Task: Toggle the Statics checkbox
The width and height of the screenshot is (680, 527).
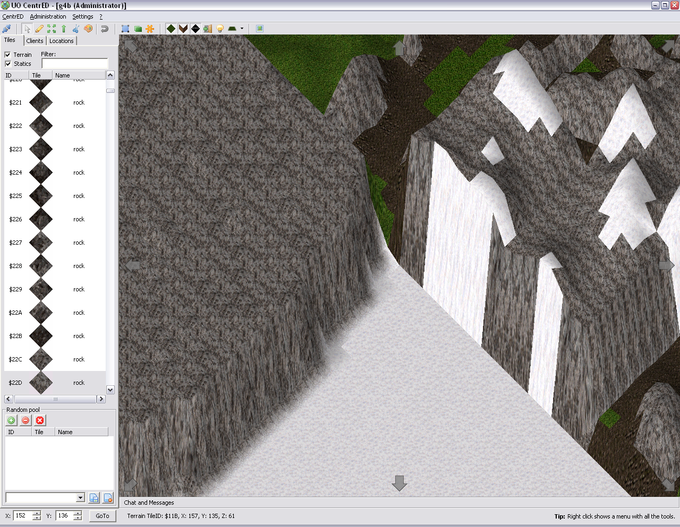Action: [8, 64]
